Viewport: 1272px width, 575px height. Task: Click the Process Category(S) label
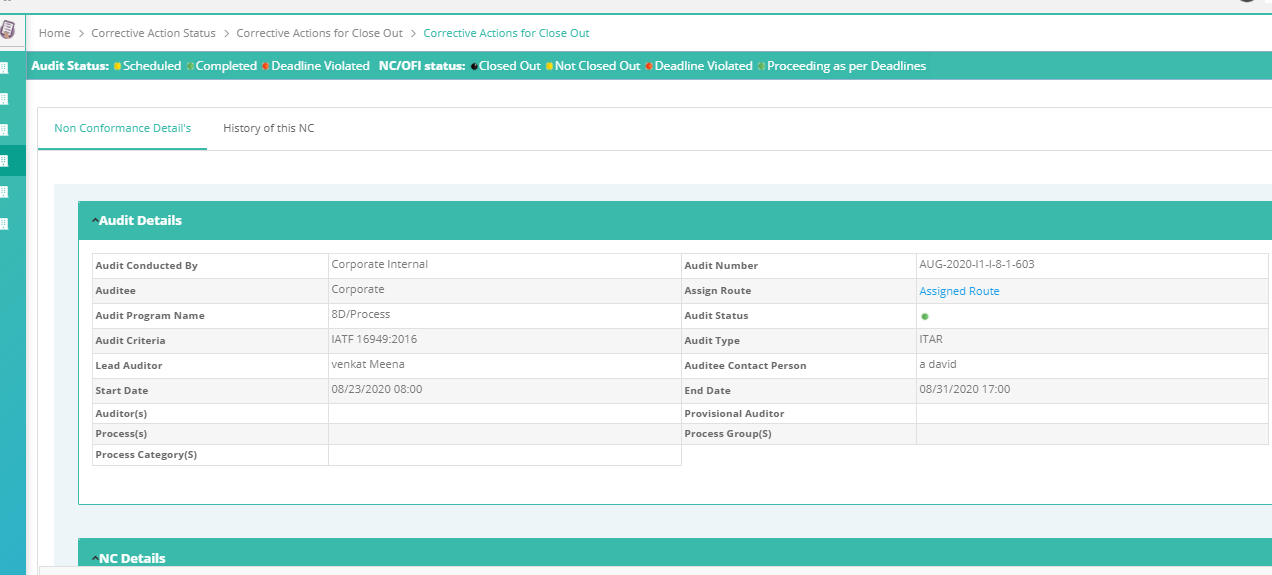146,455
